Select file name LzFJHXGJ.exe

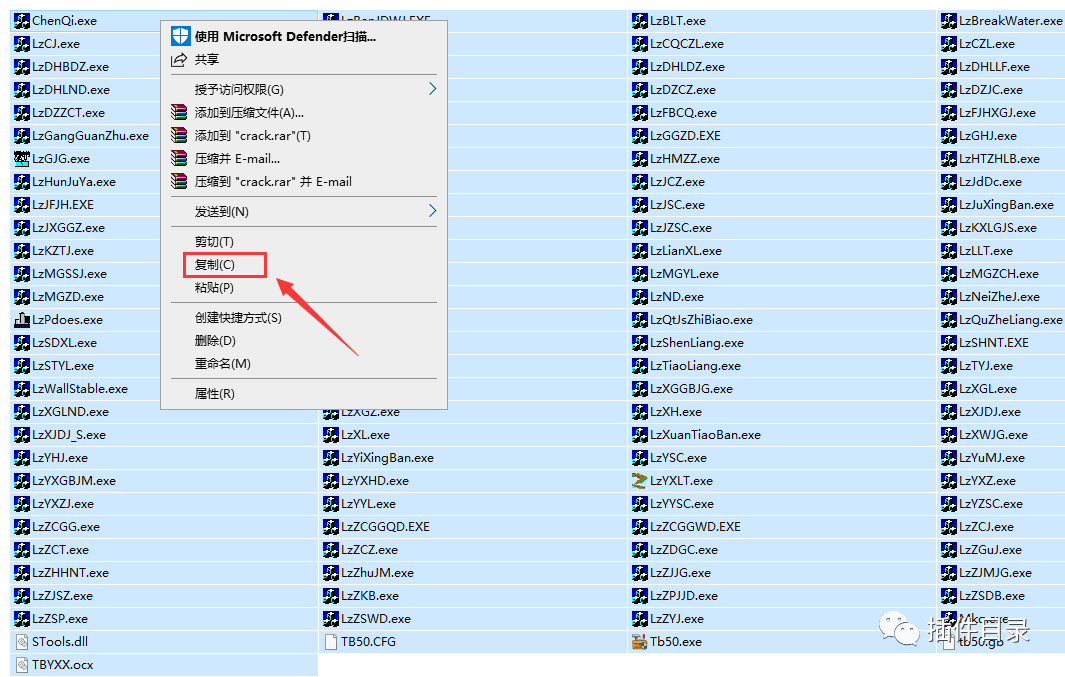click(x=998, y=113)
